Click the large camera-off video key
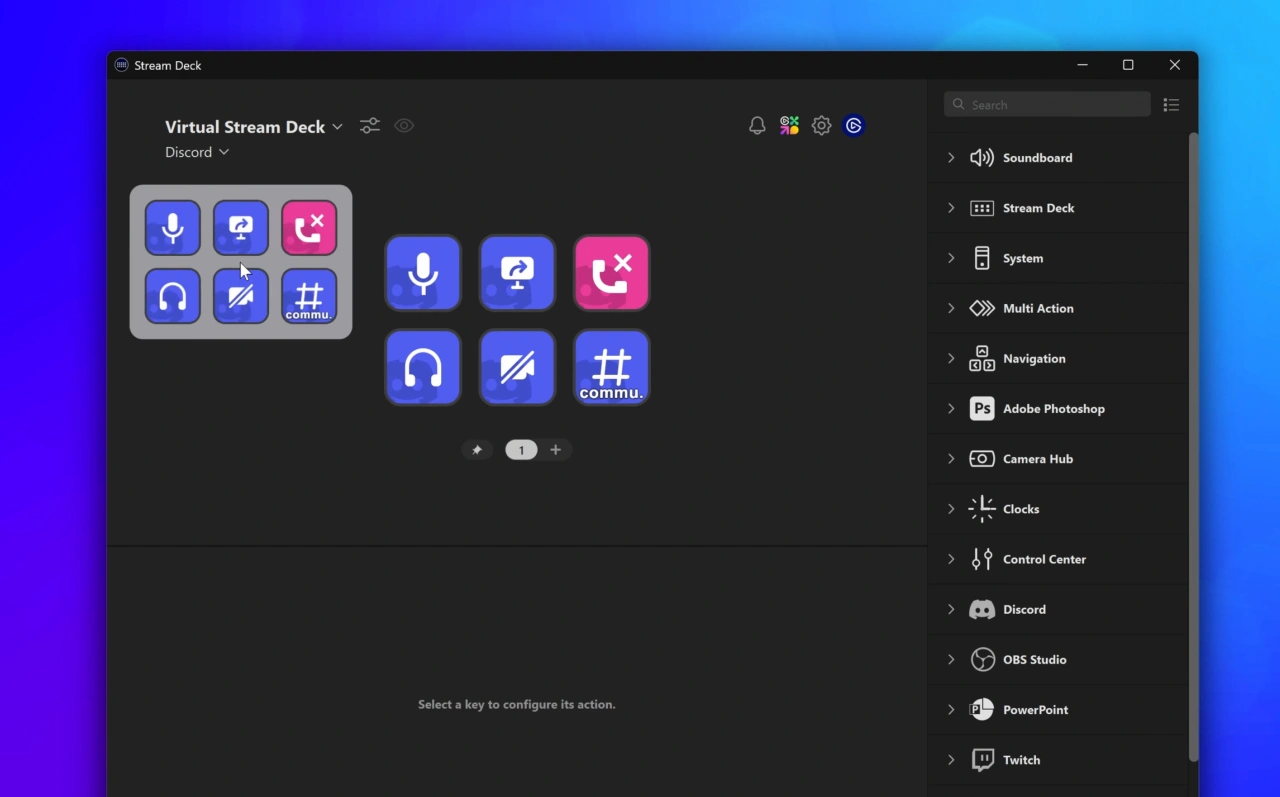Image resolution: width=1280 pixels, height=797 pixels. coord(517,367)
